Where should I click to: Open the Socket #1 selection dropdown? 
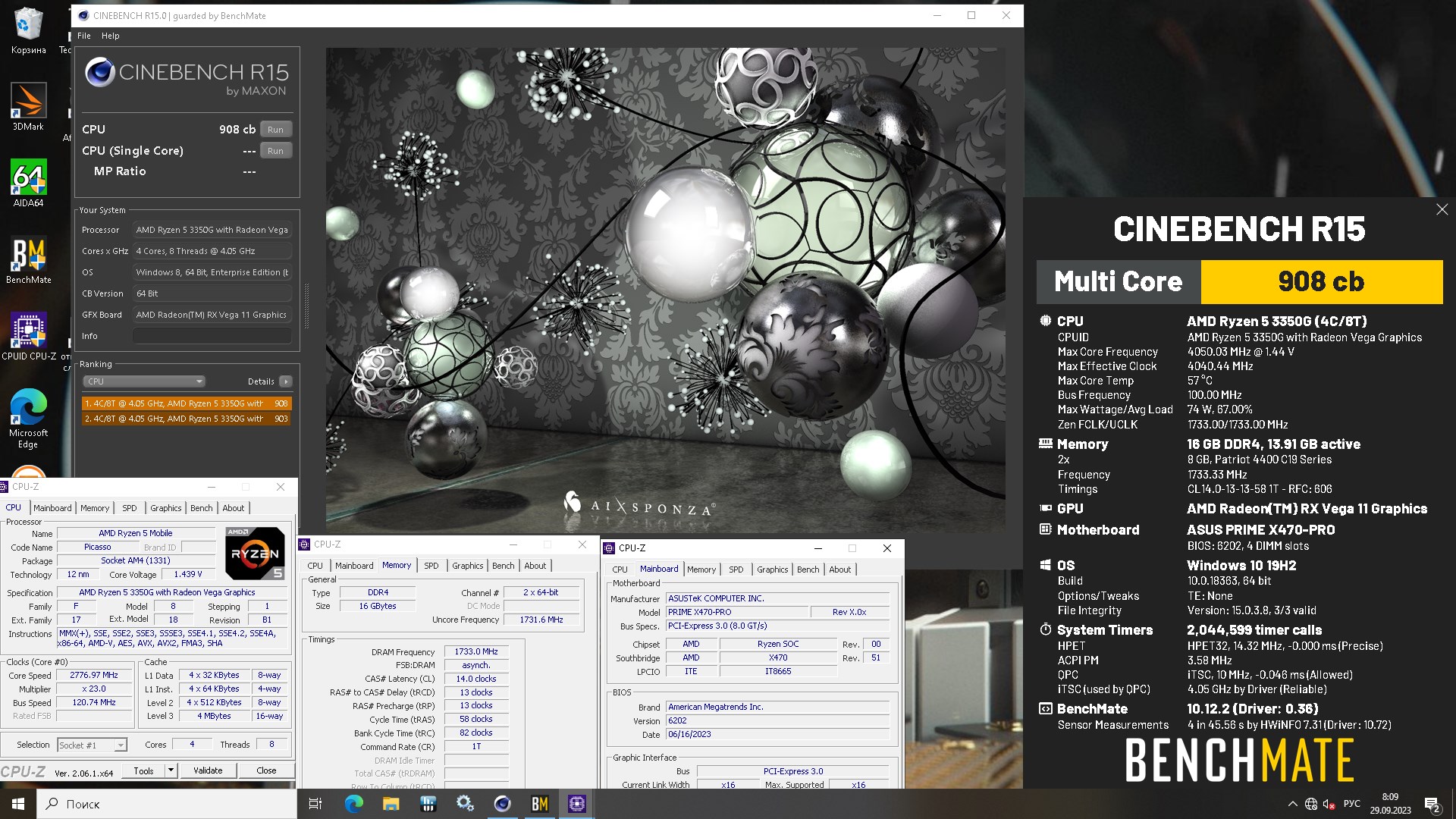[92, 745]
